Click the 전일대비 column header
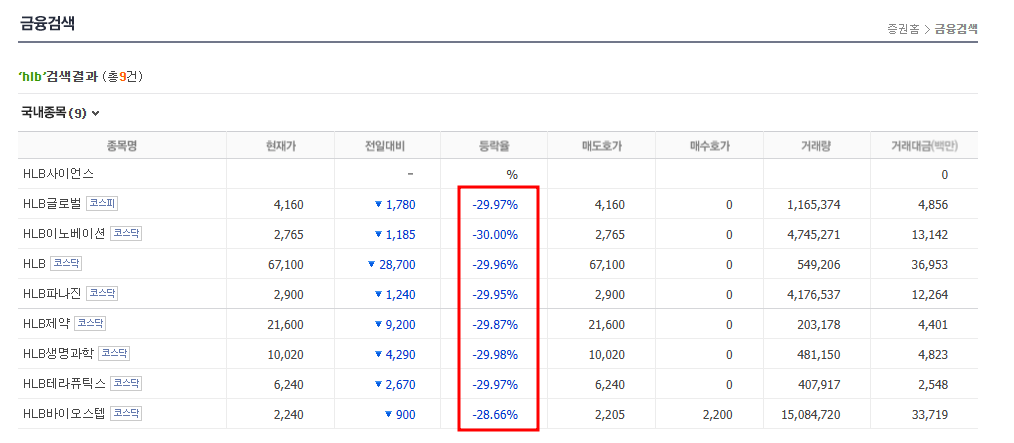The height and width of the screenshot is (443, 1014). click(387, 146)
